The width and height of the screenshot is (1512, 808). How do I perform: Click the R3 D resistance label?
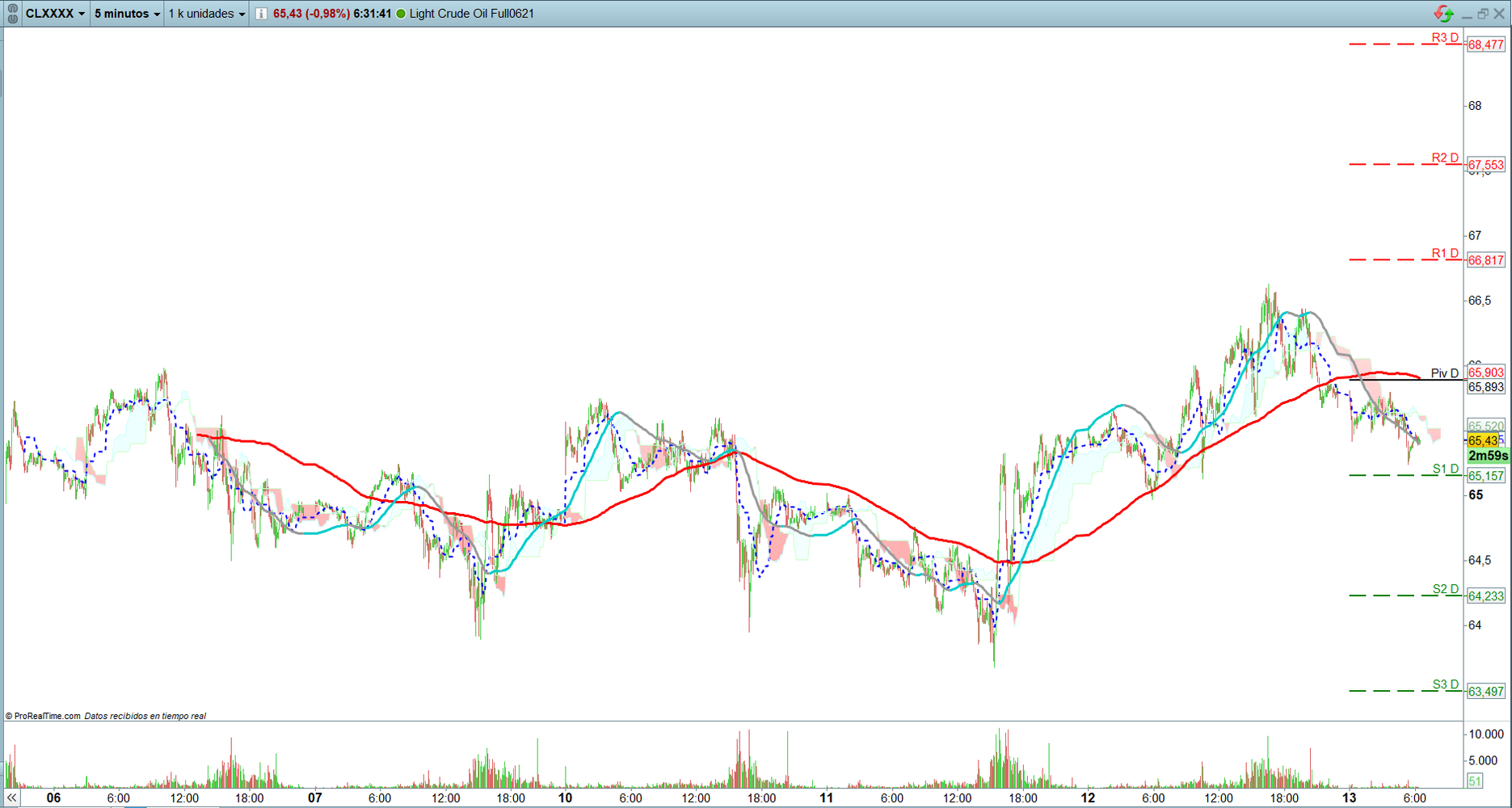1445,38
